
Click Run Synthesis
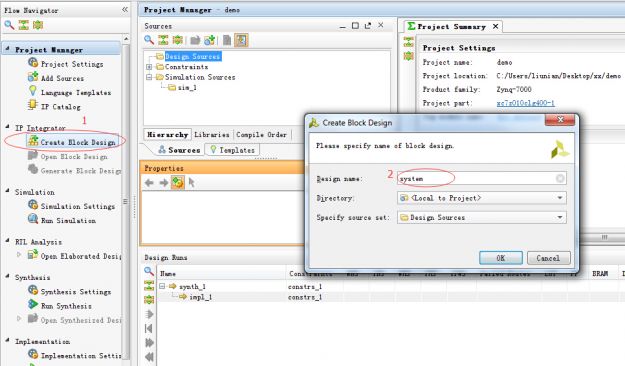point(66,306)
